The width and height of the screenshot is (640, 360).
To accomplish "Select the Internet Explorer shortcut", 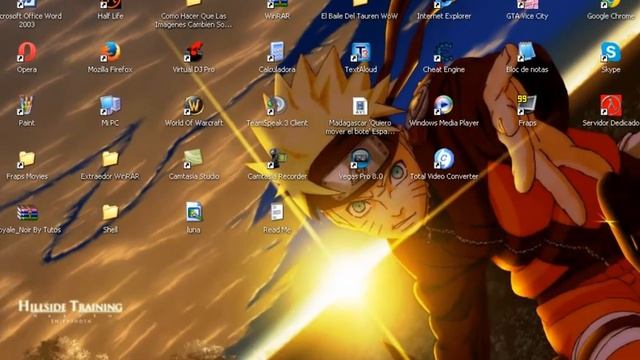I will pos(444,4).
